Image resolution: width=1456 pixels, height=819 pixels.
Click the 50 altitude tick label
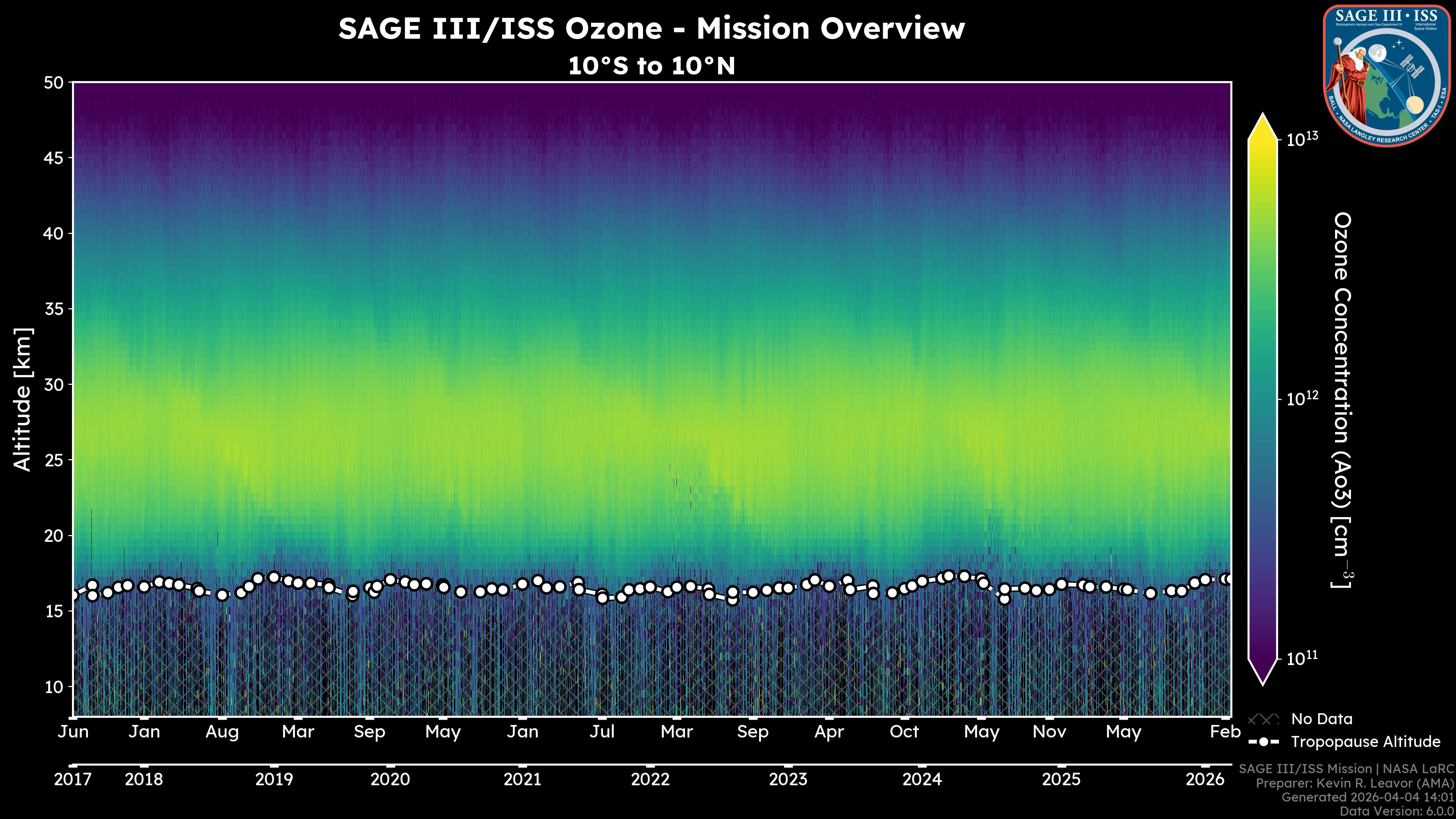click(x=54, y=83)
